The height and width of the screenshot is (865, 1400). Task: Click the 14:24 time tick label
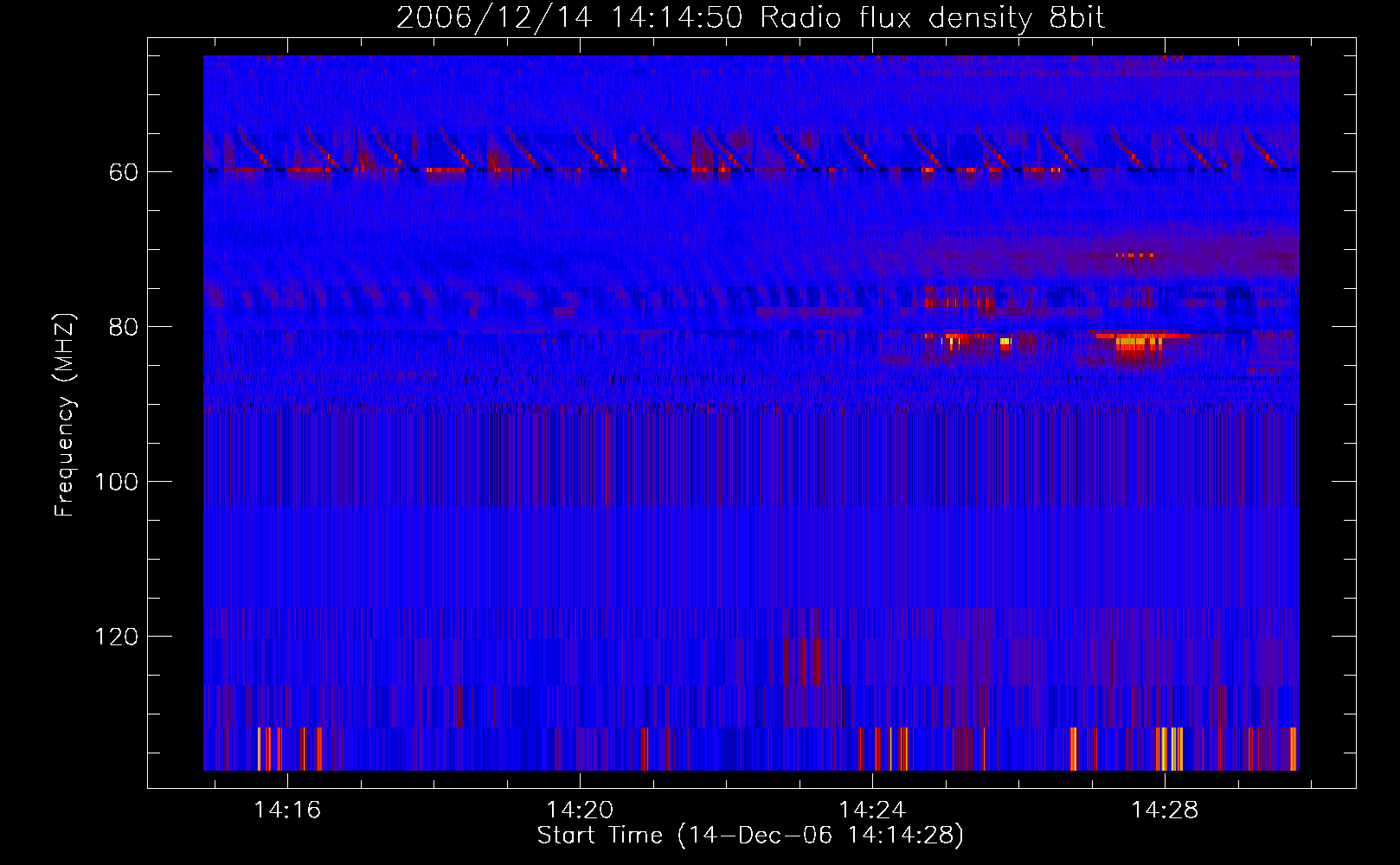click(872, 810)
